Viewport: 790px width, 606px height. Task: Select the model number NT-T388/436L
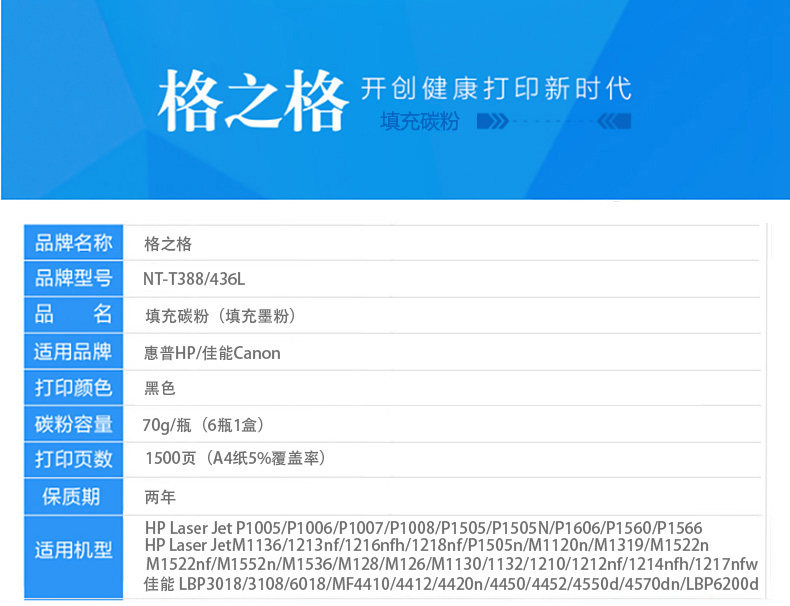pyautogui.click(x=194, y=279)
